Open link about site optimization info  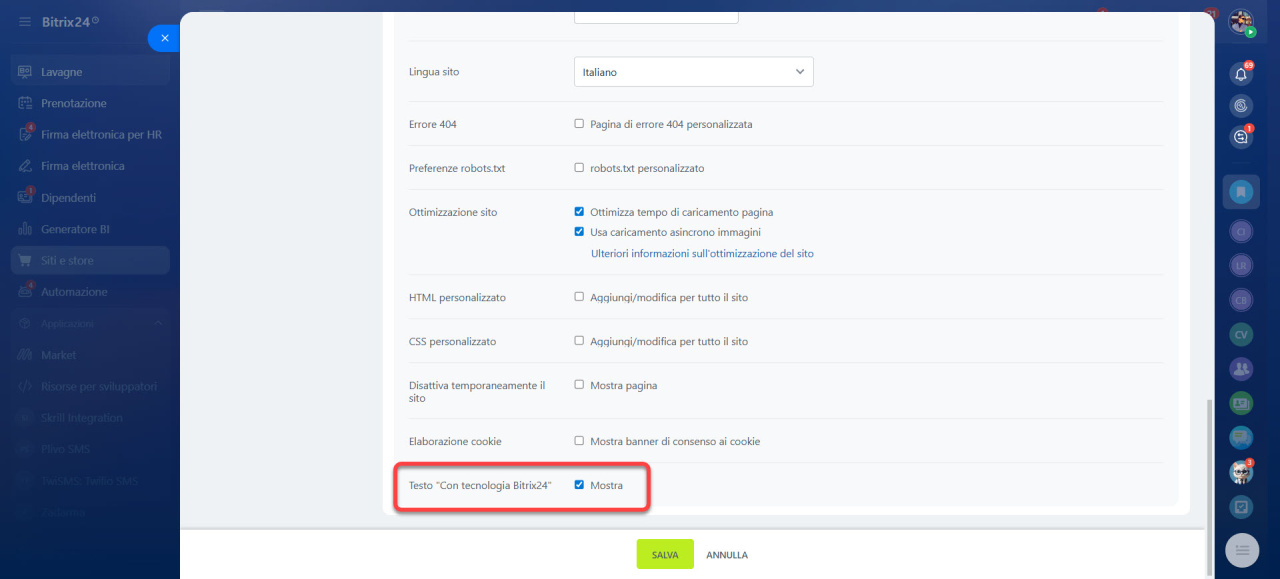[702, 254]
